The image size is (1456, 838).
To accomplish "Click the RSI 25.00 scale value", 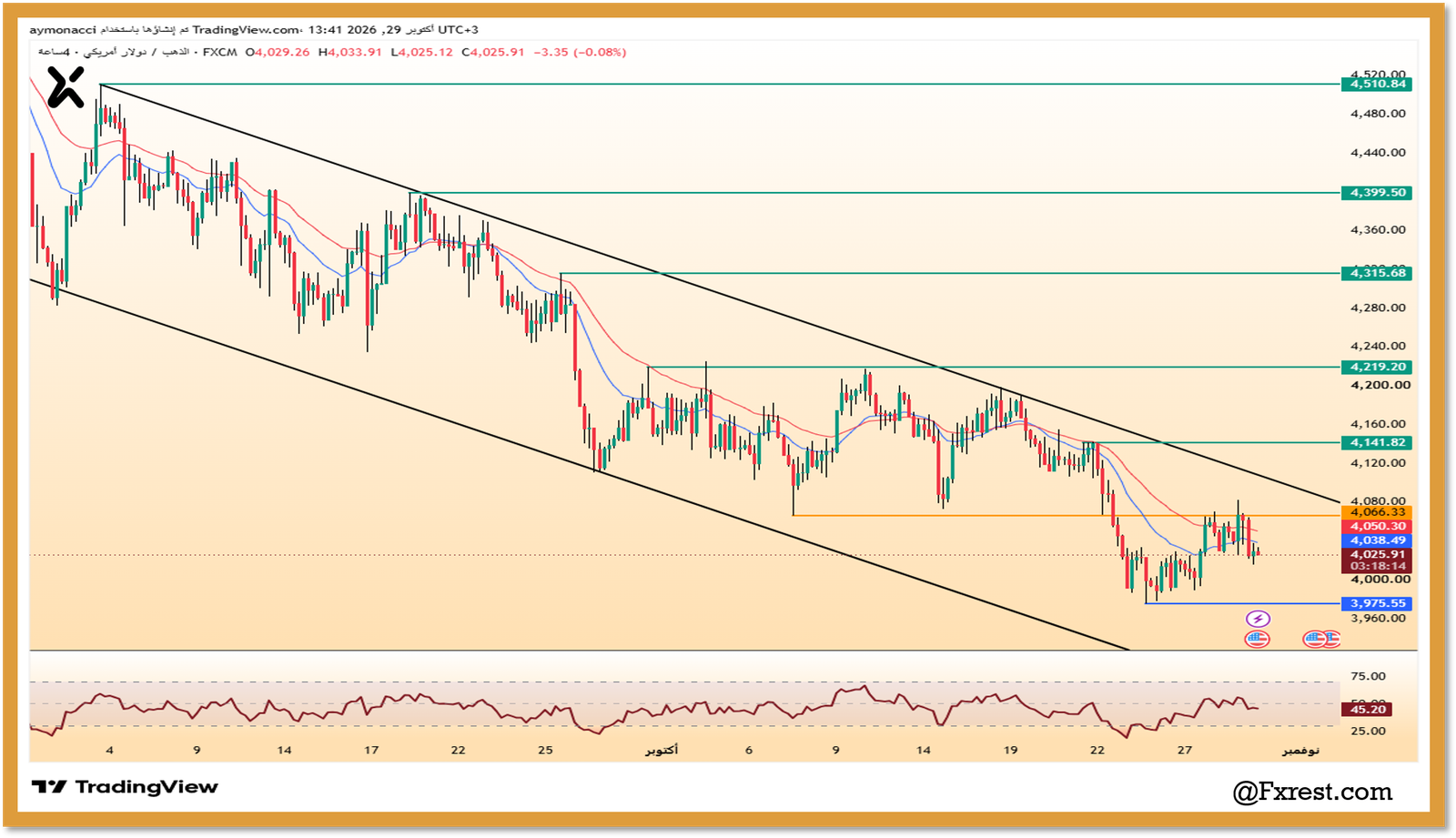I will 1368,731.
